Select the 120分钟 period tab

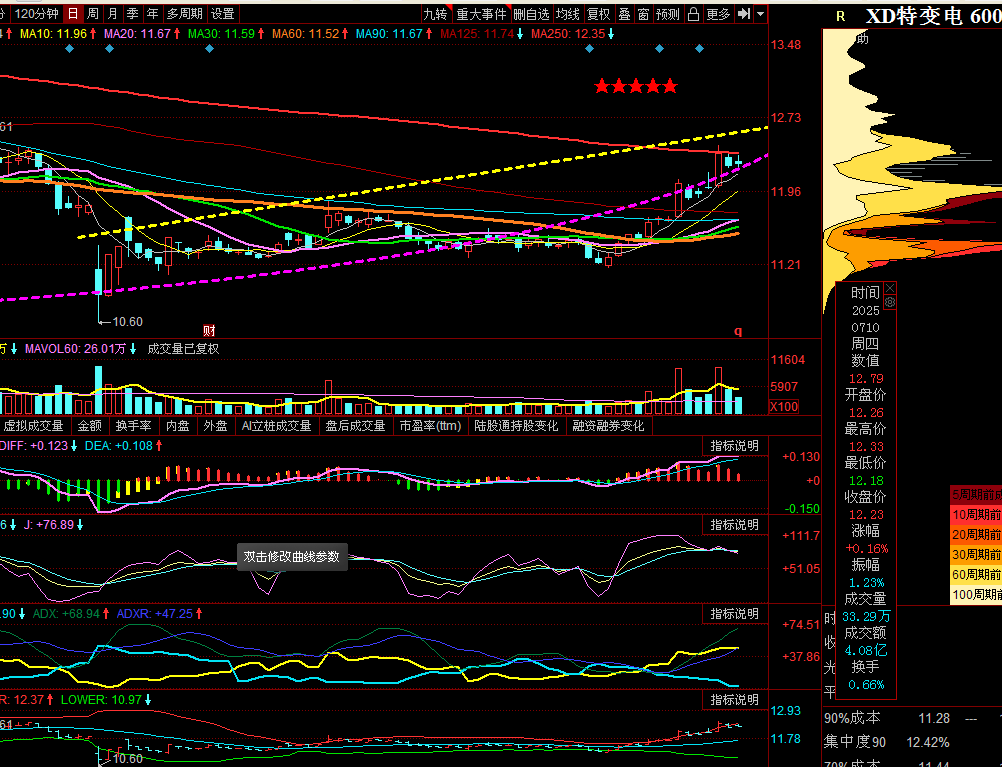point(36,13)
